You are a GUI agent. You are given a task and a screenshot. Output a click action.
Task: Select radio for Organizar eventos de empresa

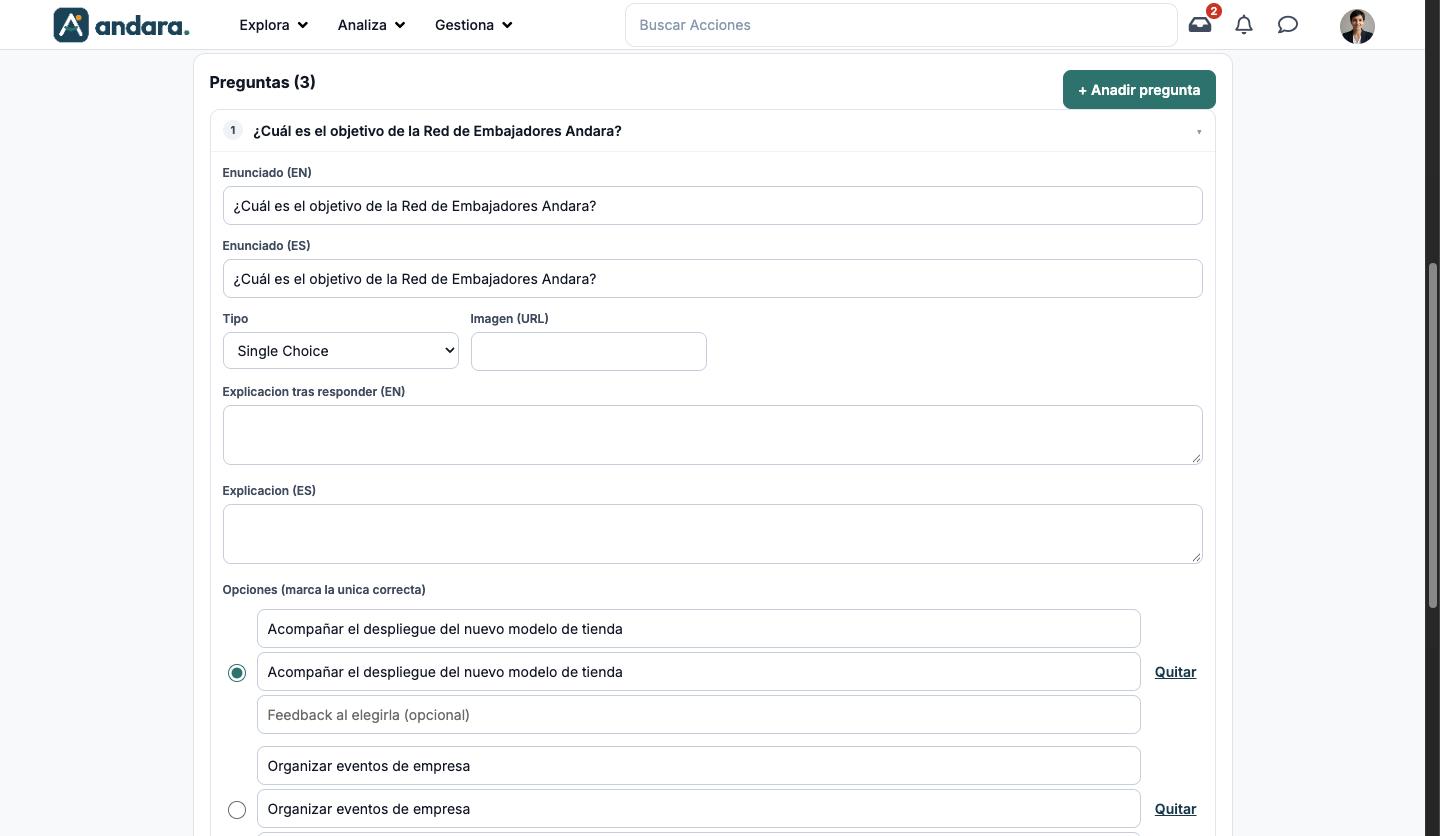coord(237,810)
